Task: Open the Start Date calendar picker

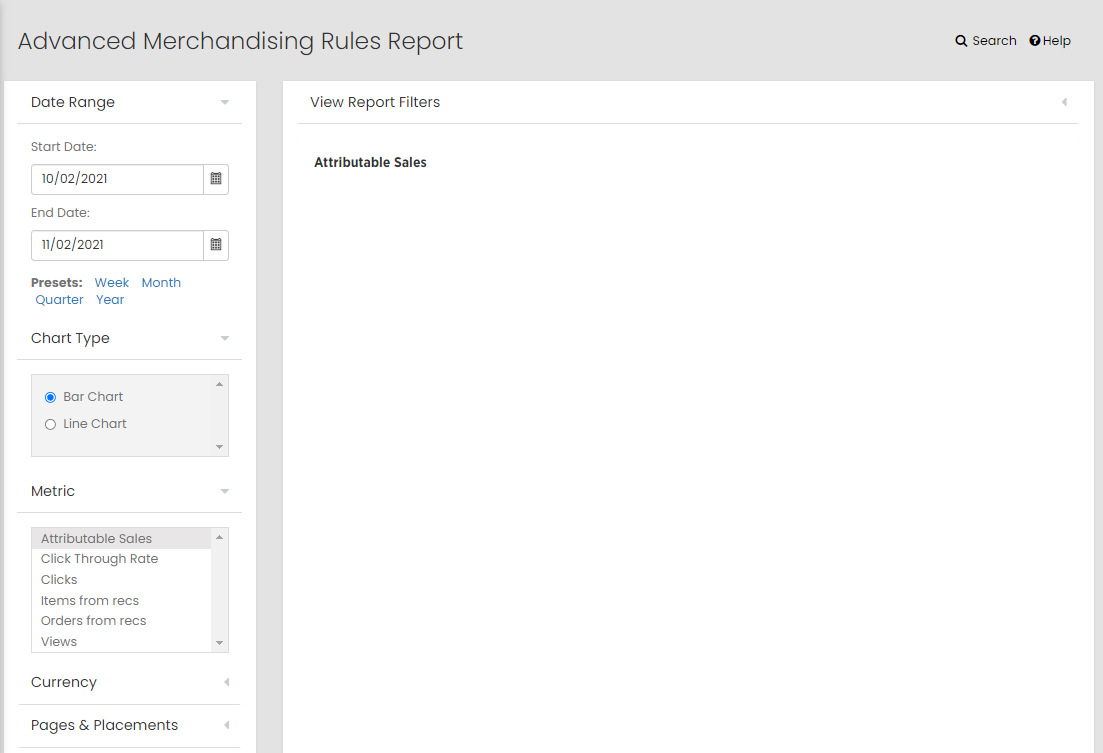Action: [x=216, y=179]
